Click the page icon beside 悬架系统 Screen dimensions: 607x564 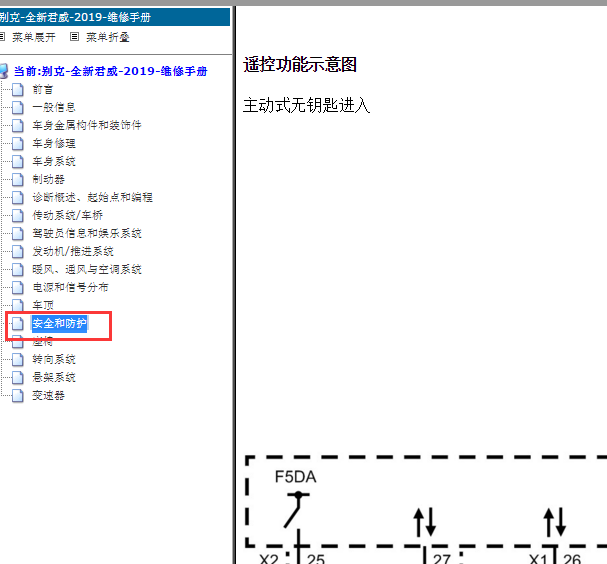click(x=17, y=377)
